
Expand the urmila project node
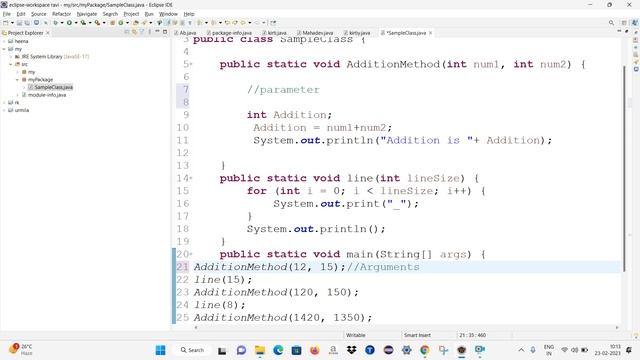coord(4,110)
